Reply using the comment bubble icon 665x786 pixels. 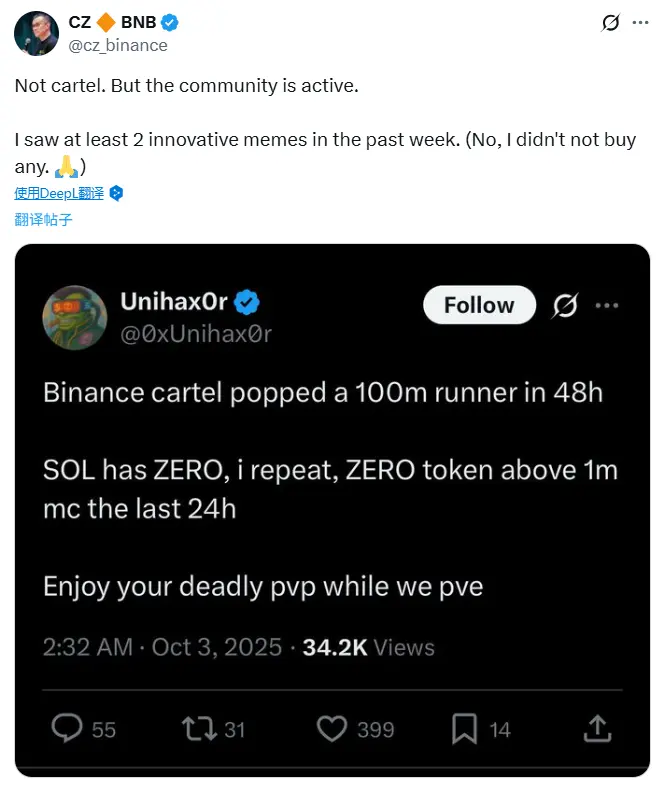pos(67,728)
